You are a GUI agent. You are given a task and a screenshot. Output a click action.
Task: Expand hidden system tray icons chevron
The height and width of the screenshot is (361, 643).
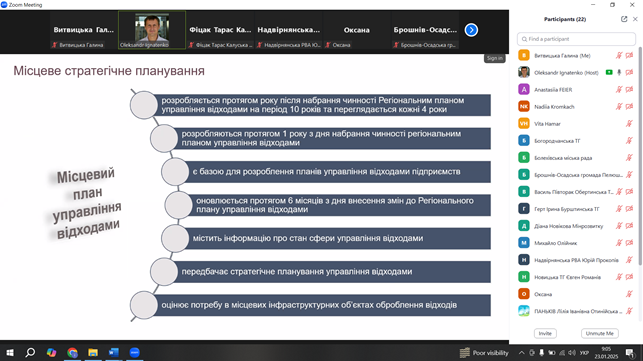pyautogui.click(x=521, y=352)
